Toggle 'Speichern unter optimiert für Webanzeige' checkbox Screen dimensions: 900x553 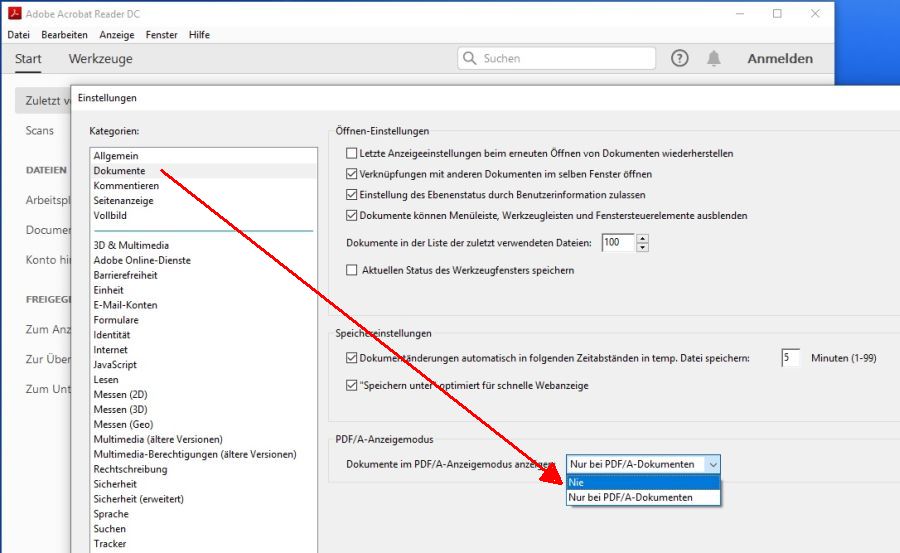point(351,385)
